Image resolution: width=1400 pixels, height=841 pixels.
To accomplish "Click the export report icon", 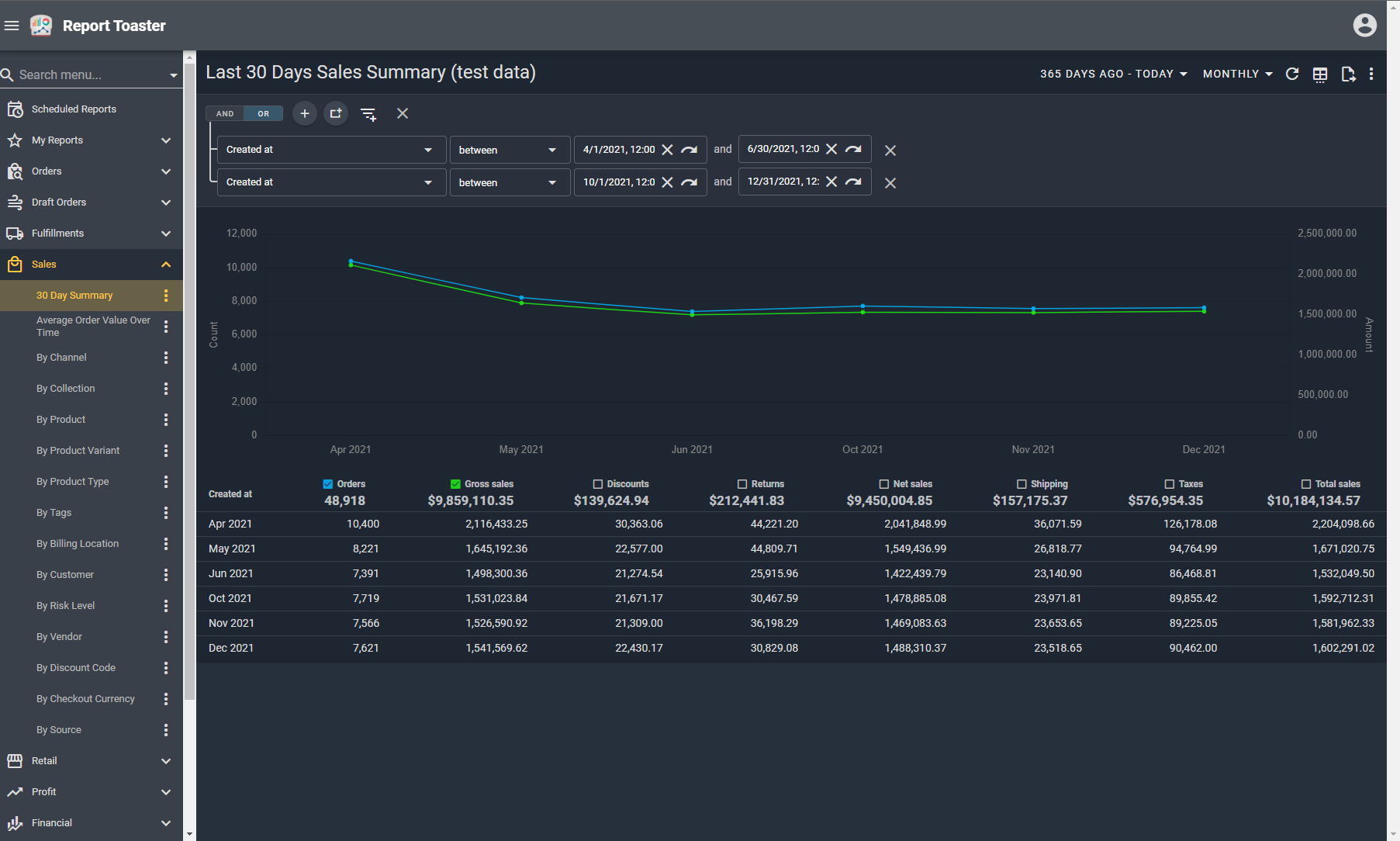I will click(1348, 74).
